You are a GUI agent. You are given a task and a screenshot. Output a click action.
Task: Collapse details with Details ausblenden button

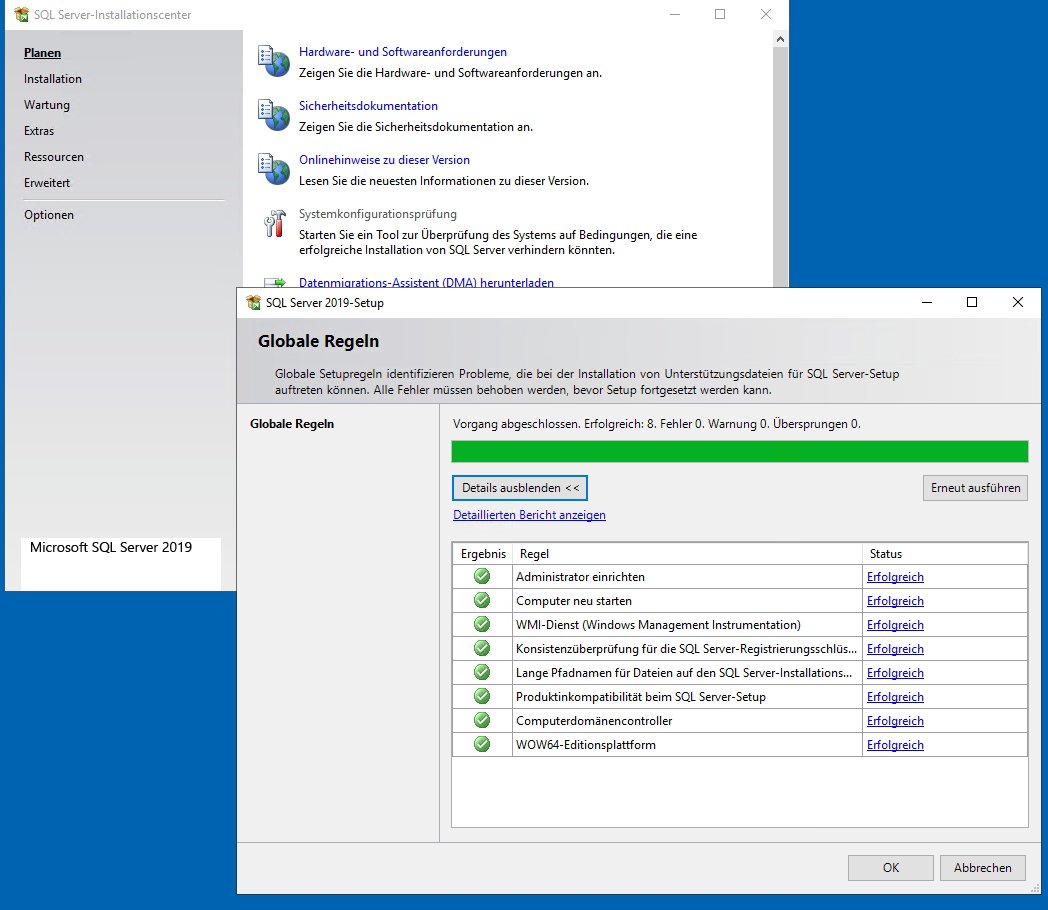[x=519, y=488]
